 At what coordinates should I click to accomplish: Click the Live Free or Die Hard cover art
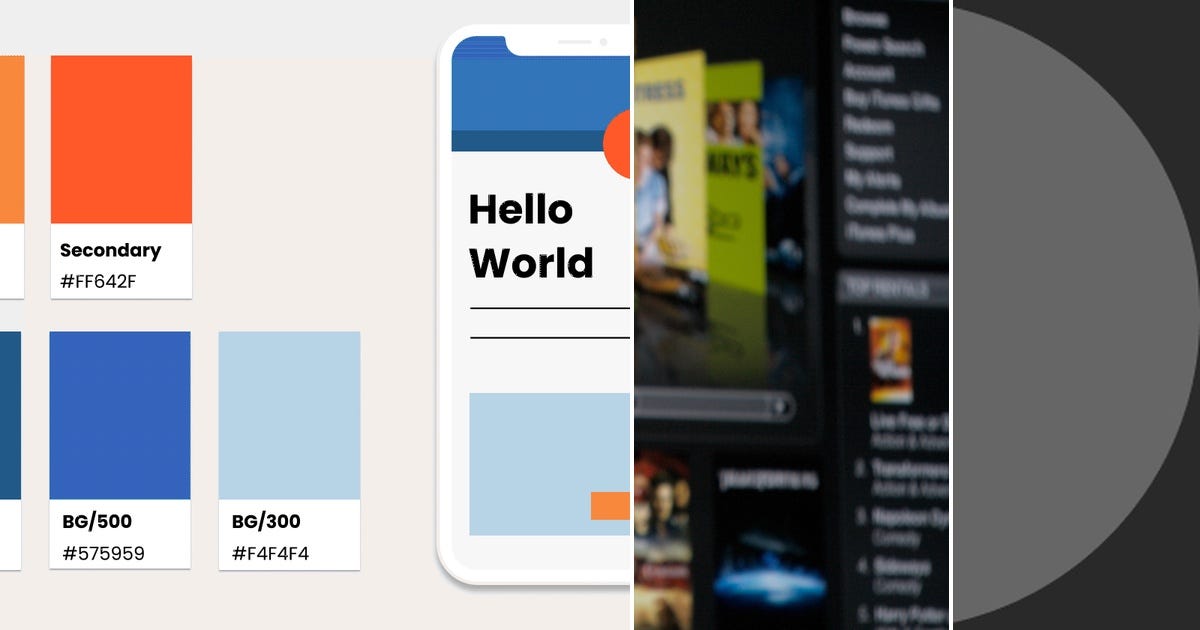tap(891, 360)
